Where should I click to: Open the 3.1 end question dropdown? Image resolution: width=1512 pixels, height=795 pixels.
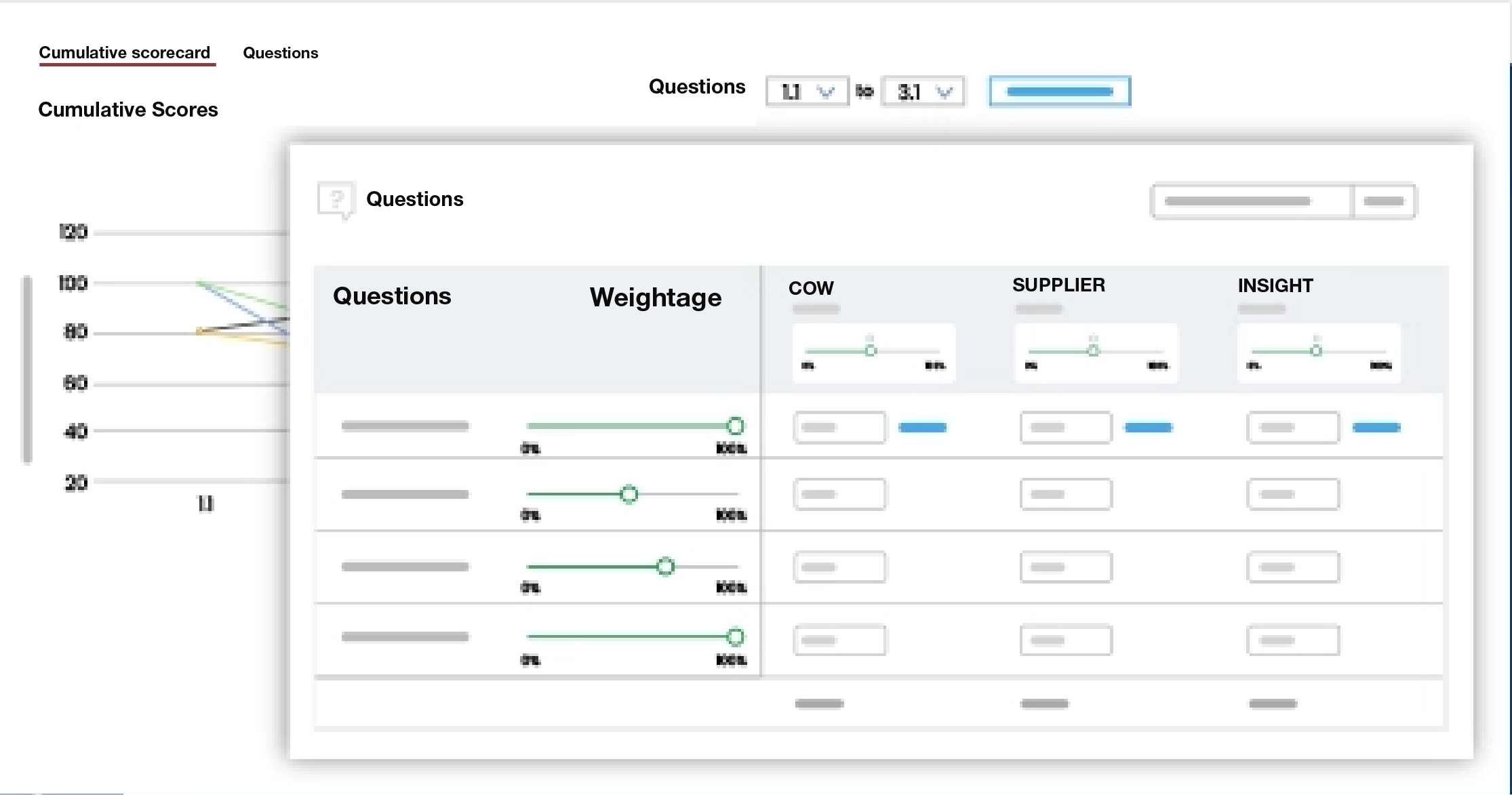(923, 91)
